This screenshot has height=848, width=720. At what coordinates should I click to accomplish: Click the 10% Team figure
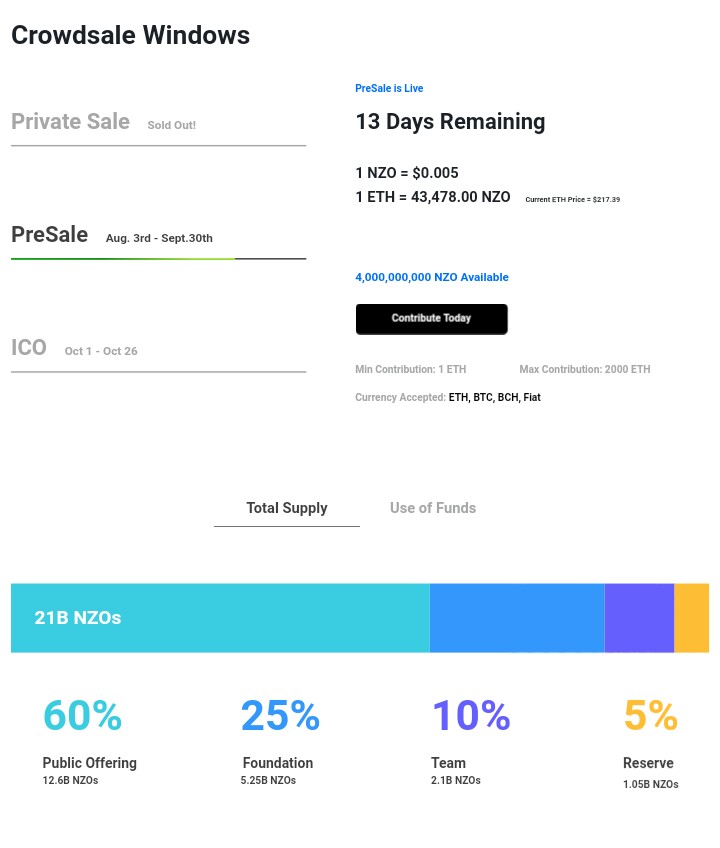pos(471,715)
